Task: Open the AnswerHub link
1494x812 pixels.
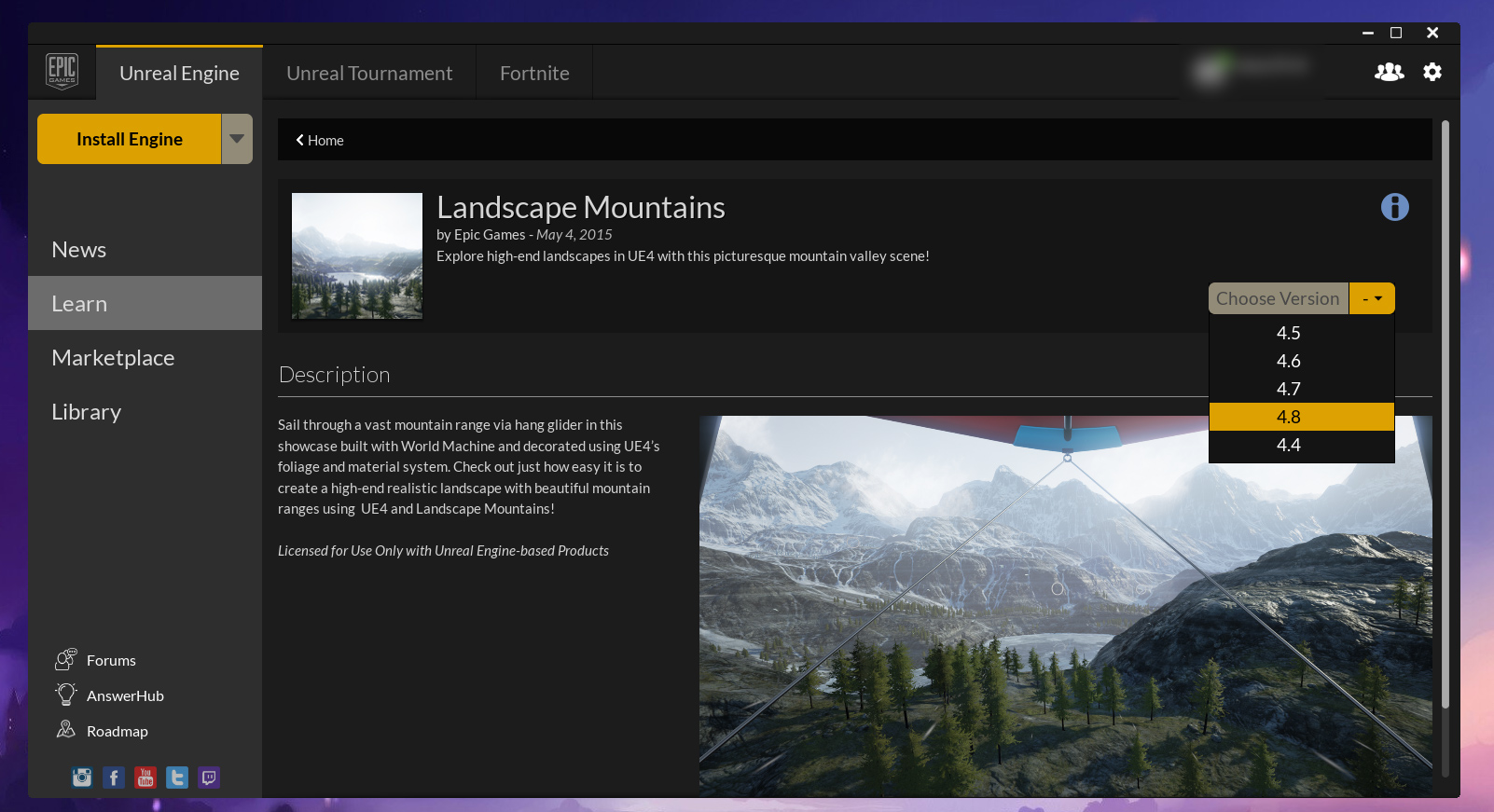Action: click(x=125, y=695)
